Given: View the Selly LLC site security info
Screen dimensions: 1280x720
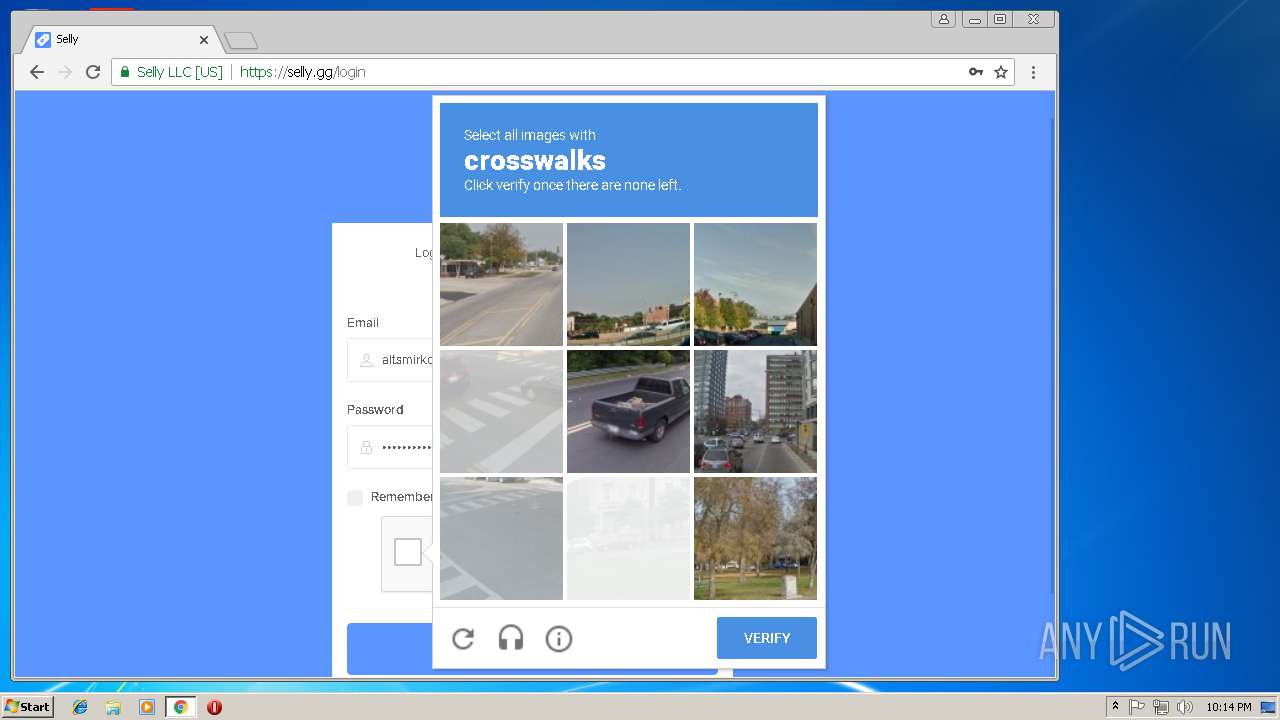Looking at the screenshot, I should (171, 72).
